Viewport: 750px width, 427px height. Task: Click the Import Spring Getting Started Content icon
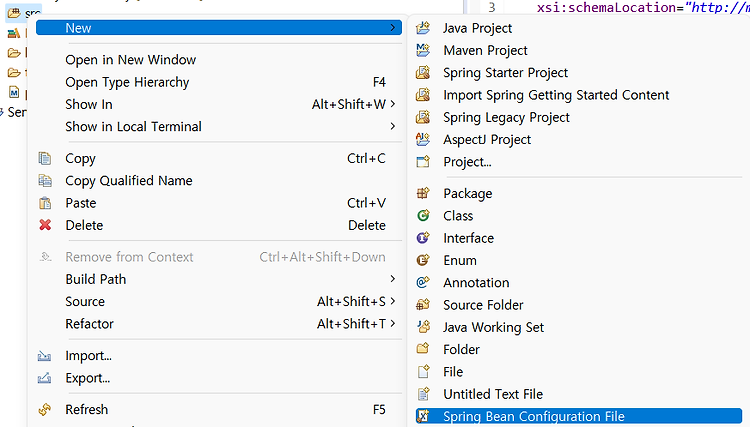(x=423, y=95)
